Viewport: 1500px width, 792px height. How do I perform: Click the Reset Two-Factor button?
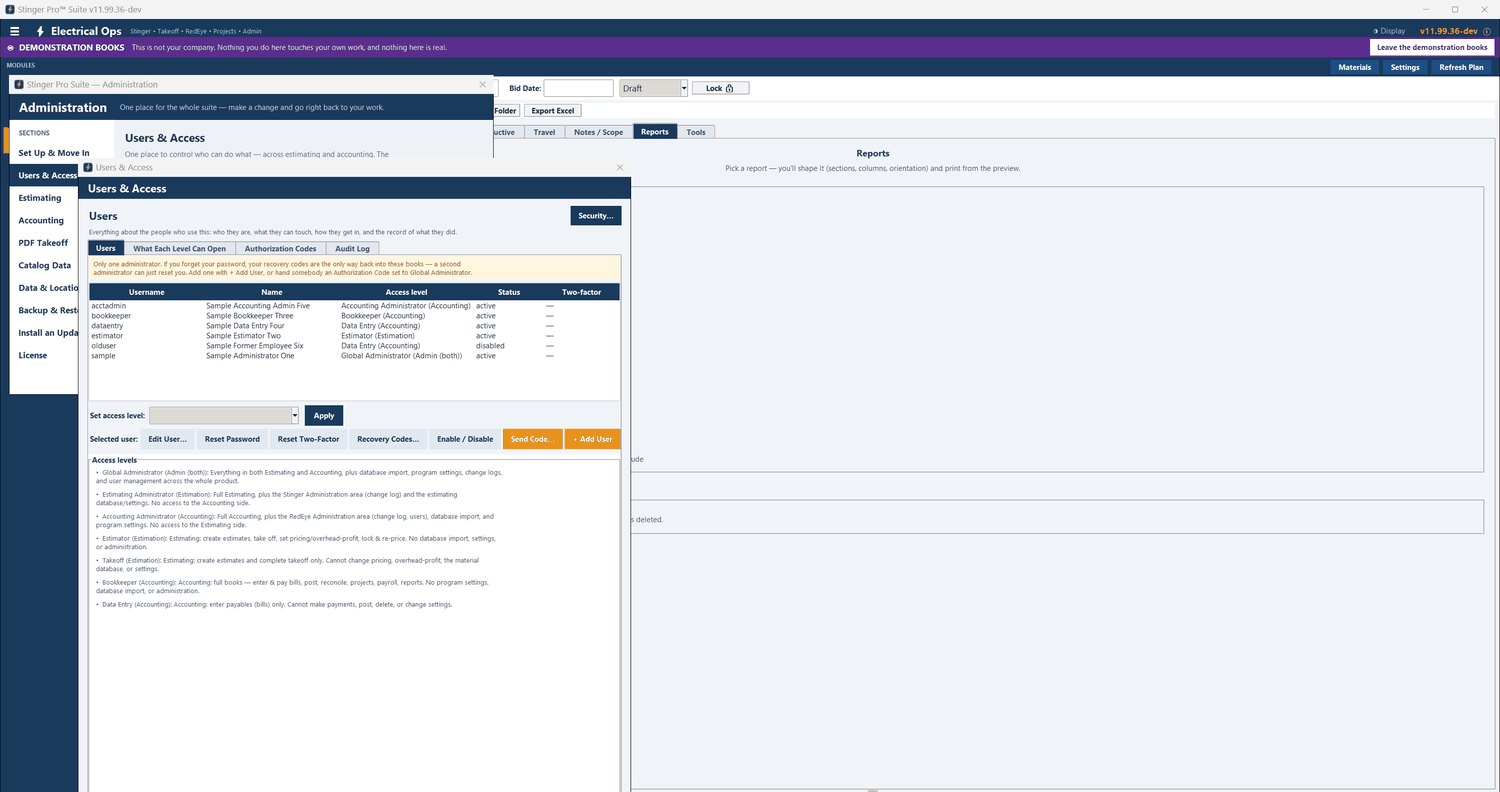point(308,439)
